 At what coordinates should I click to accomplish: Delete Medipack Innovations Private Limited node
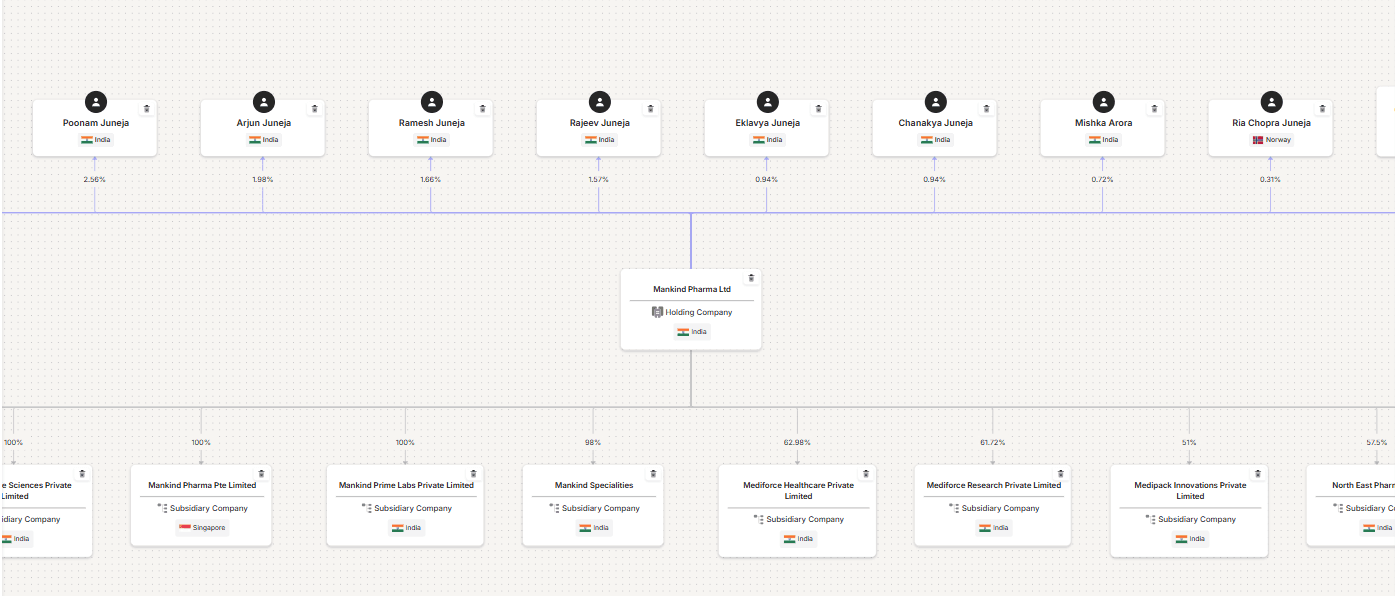1258,474
